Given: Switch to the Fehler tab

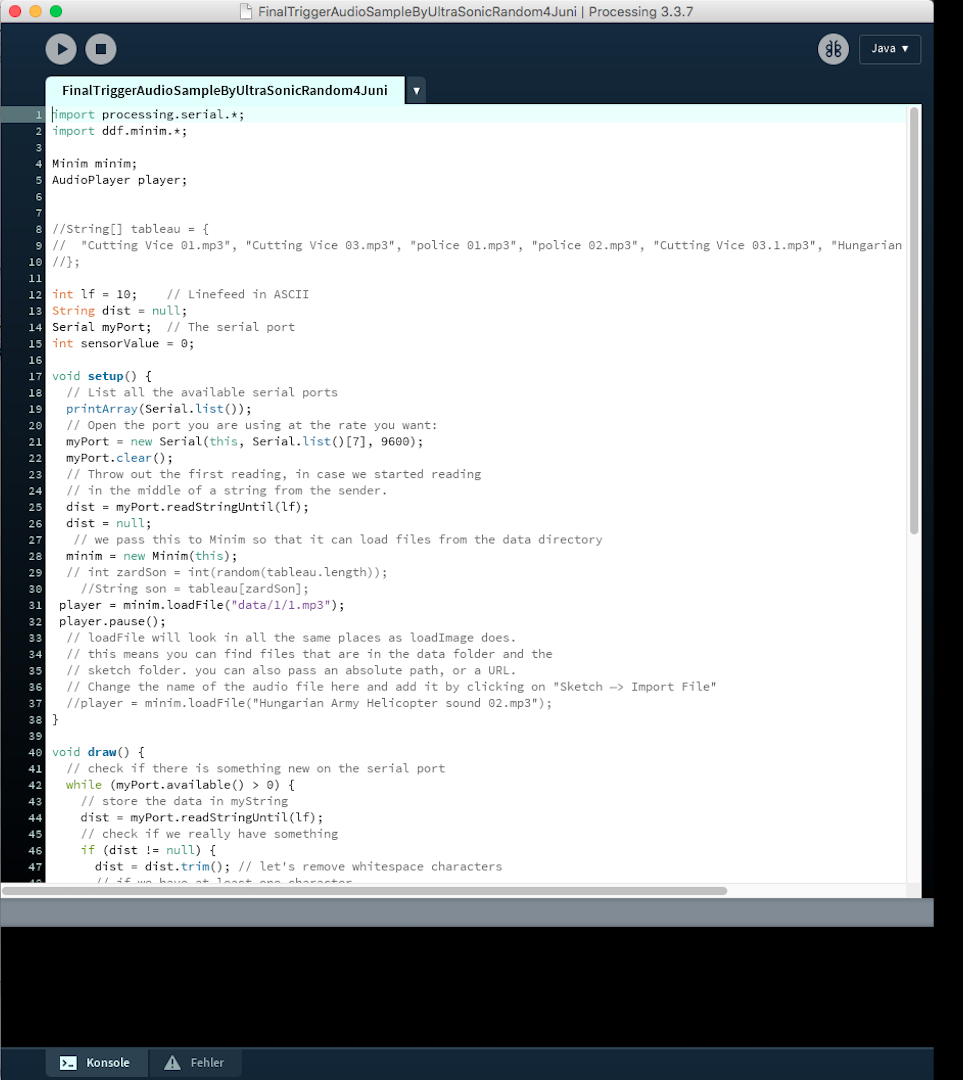Looking at the screenshot, I should click(x=195, y=1062).
